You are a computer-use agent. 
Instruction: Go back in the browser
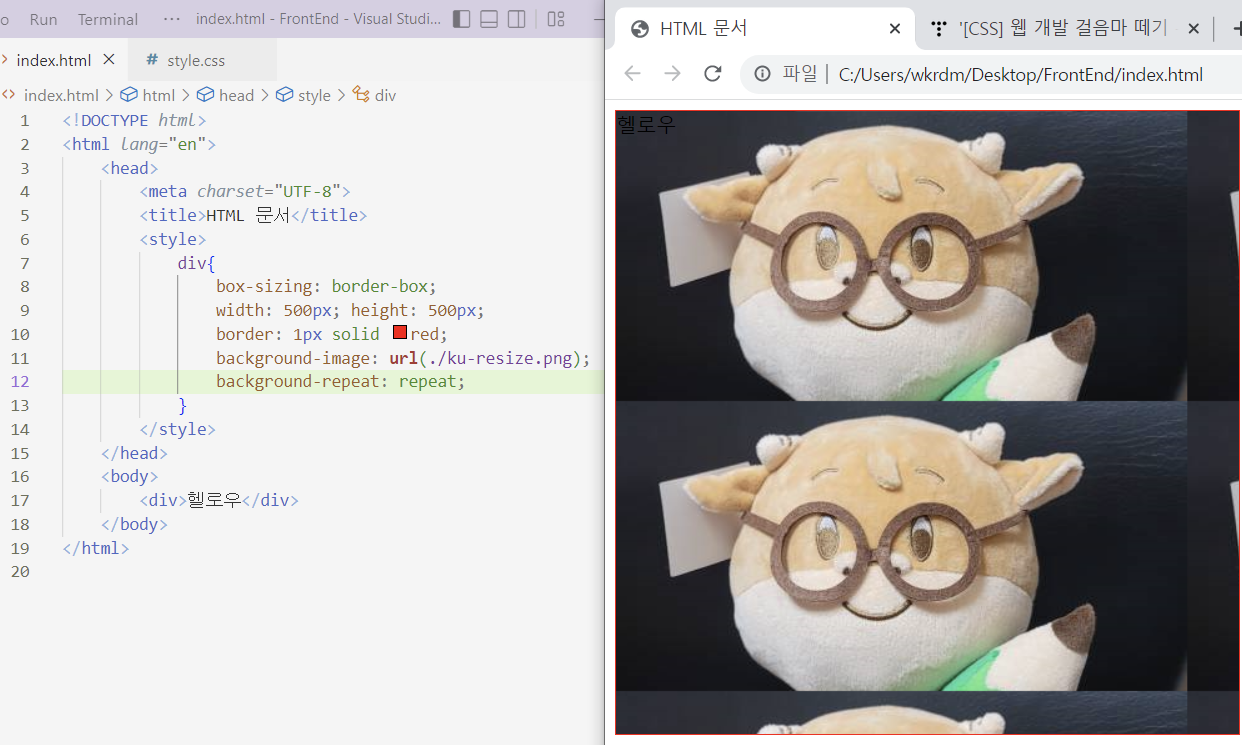point(632,74)
